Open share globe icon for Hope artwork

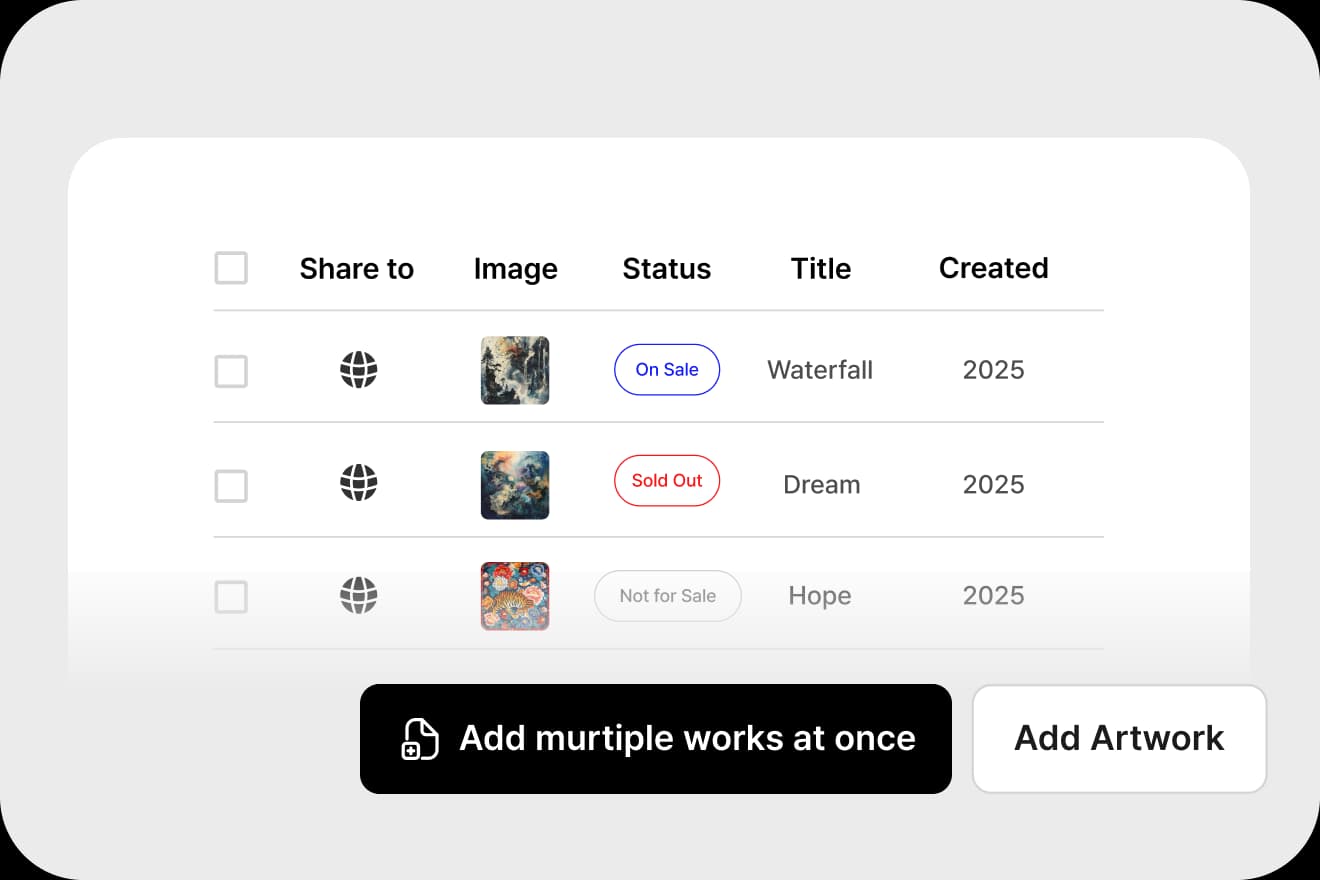(x=358, y=596)
